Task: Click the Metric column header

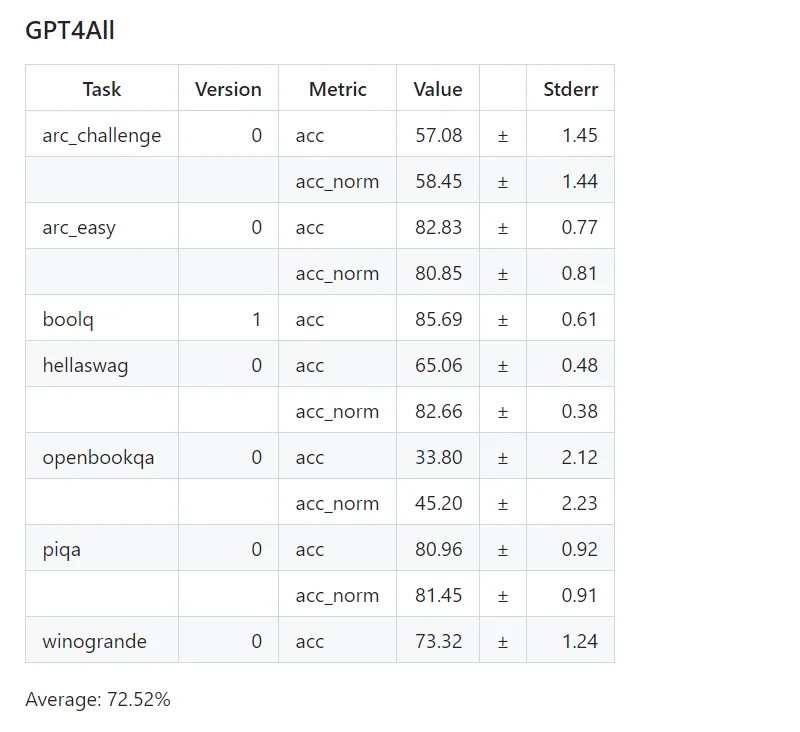Action: pos(338,89)
